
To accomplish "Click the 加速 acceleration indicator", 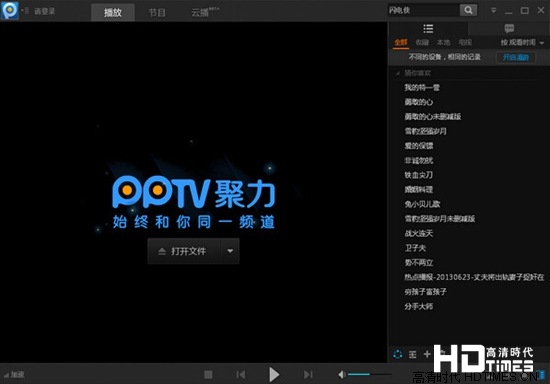I will click(x=14, y=375).
